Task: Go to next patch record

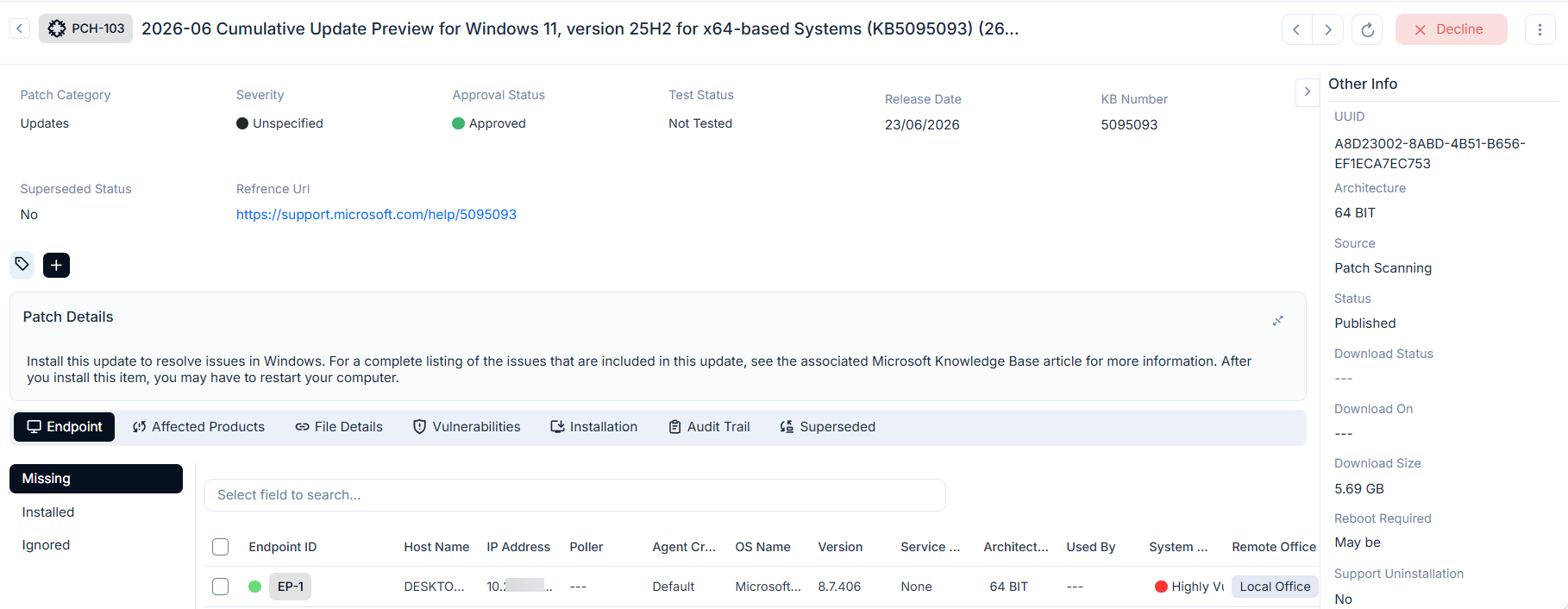Action: click(x=1328, y=29)
